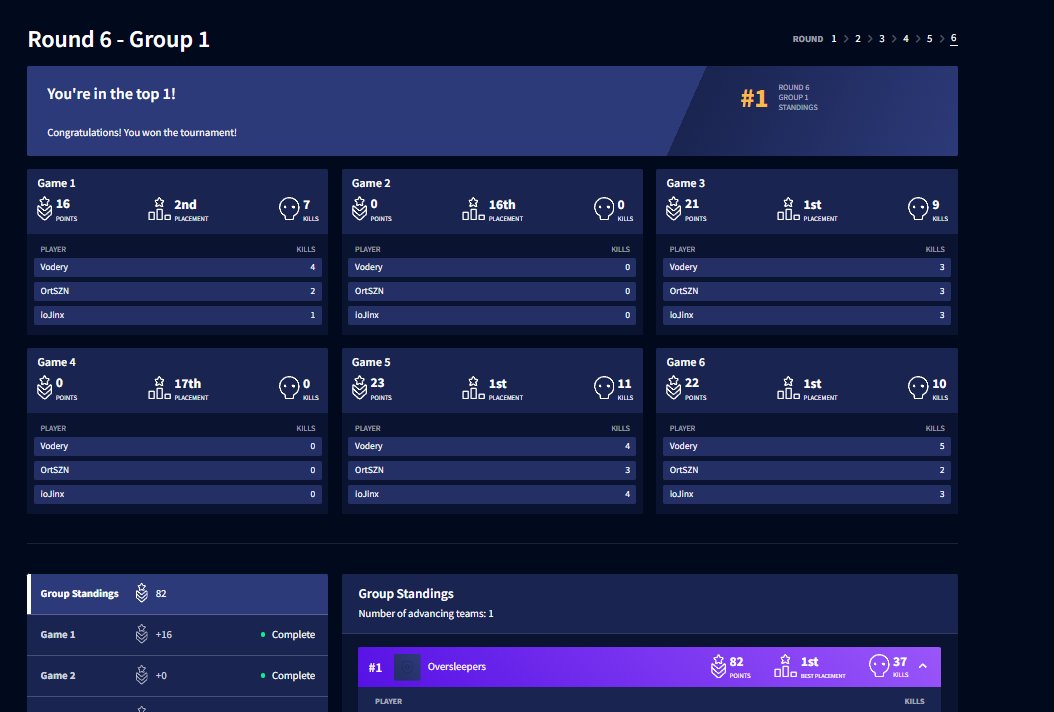Click the Oversleepers team avatar thumbnail
Viewport: 1054px width, 712px height.
point(407,667)
